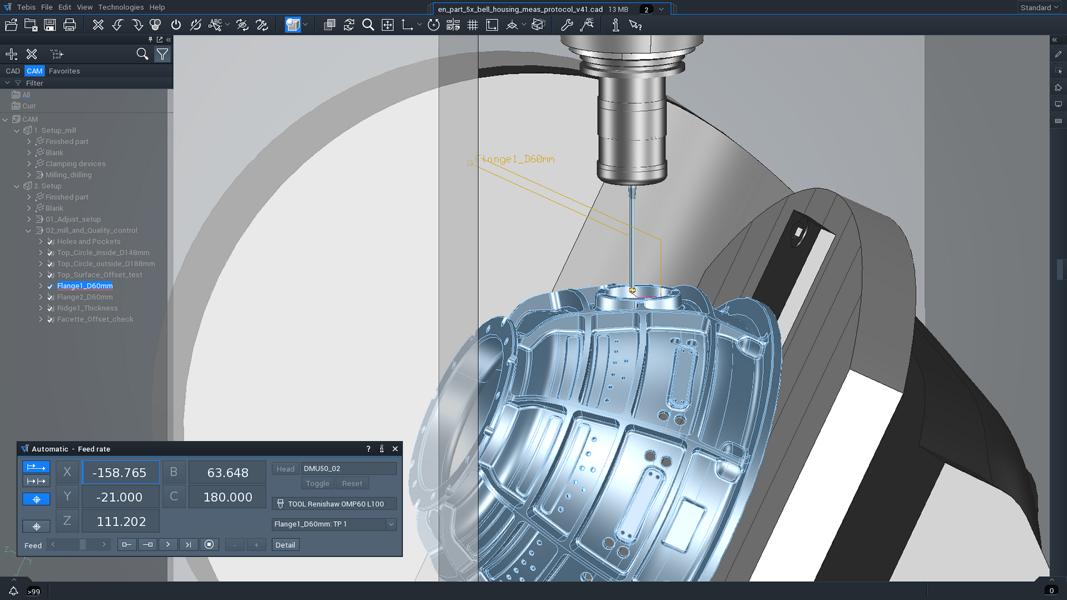Switch to the Favorites tab
1067x600 pixels.
click(x=64, y=71)
